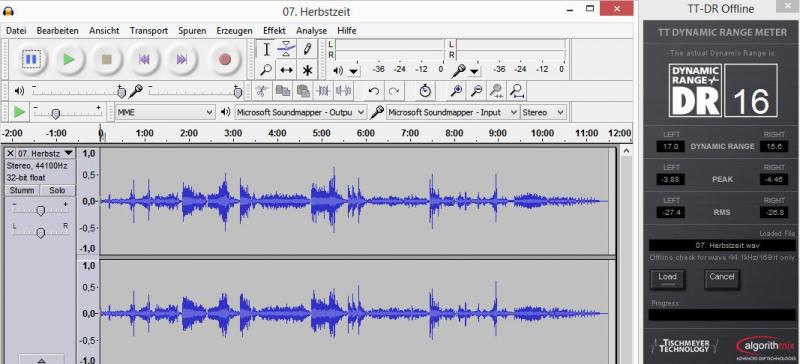
Task: Click the Play-at-speed green button
Action: click(x=19, y=112)
